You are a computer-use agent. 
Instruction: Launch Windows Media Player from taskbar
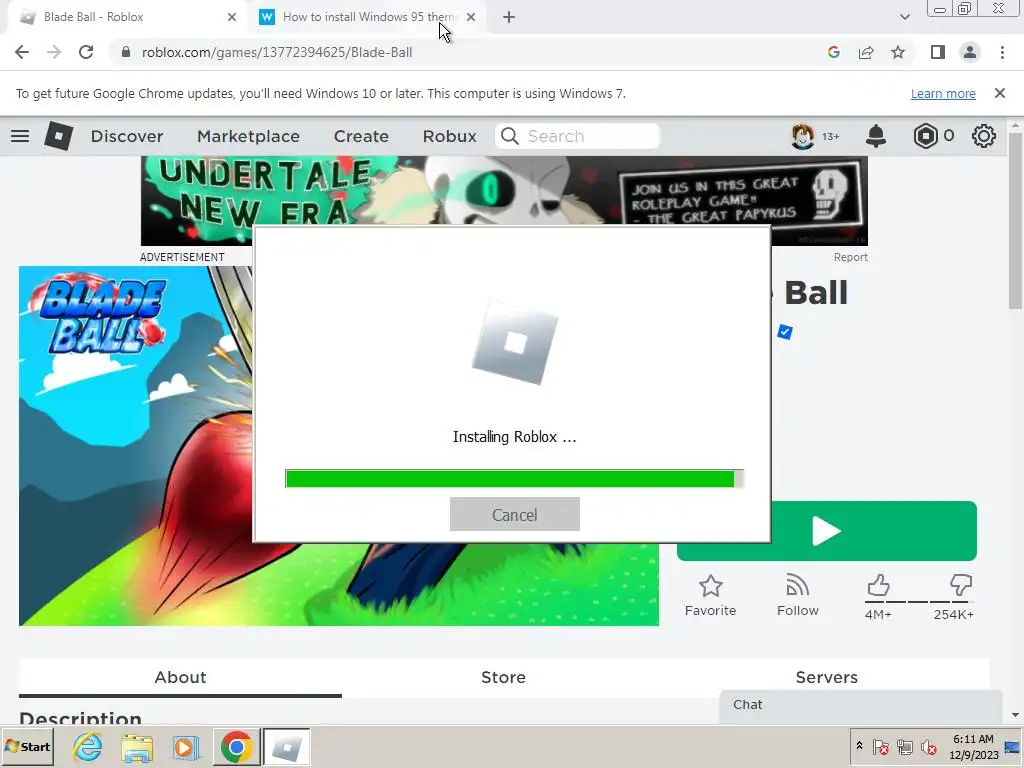186,746
